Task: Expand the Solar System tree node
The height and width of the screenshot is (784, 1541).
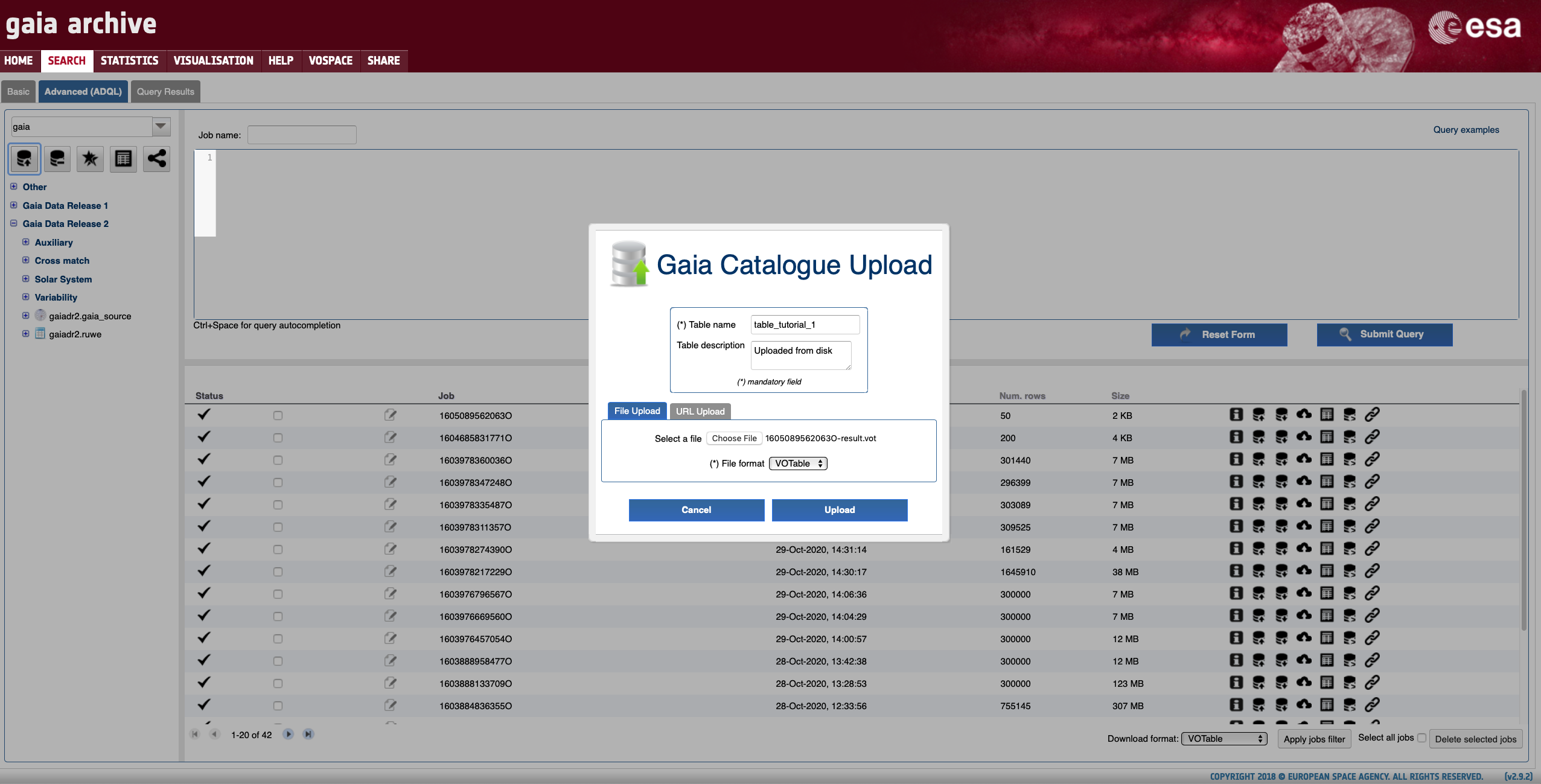Action: click(25, 279)
